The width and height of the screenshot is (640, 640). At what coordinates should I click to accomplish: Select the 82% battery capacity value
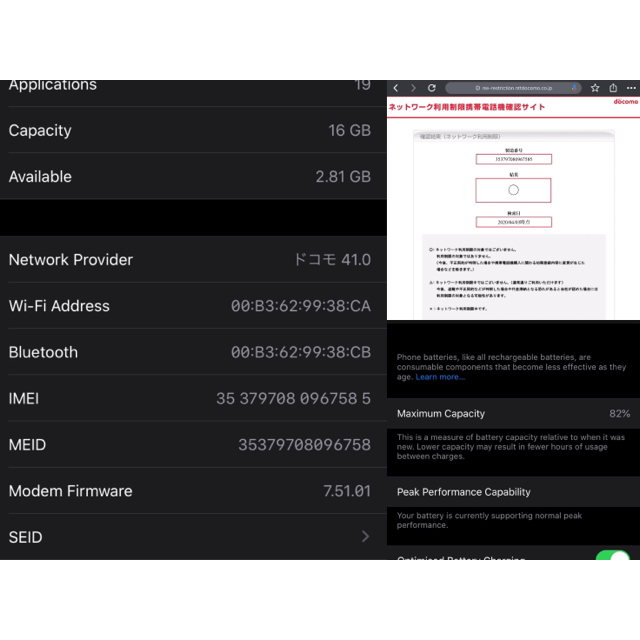[x=620, y=413]
